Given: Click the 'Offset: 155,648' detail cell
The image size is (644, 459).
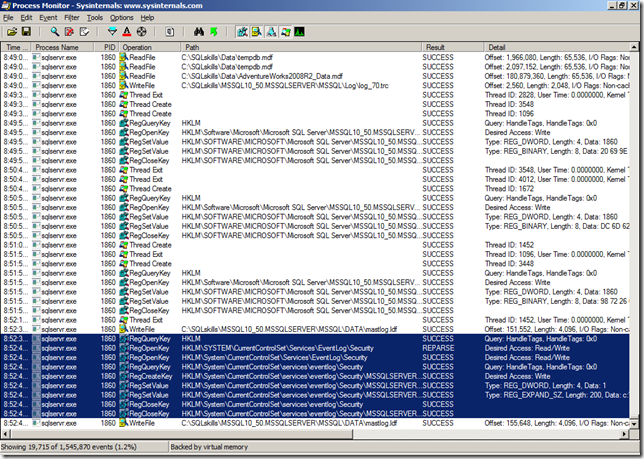Looking at the screenshot, I should coord(557,423).
